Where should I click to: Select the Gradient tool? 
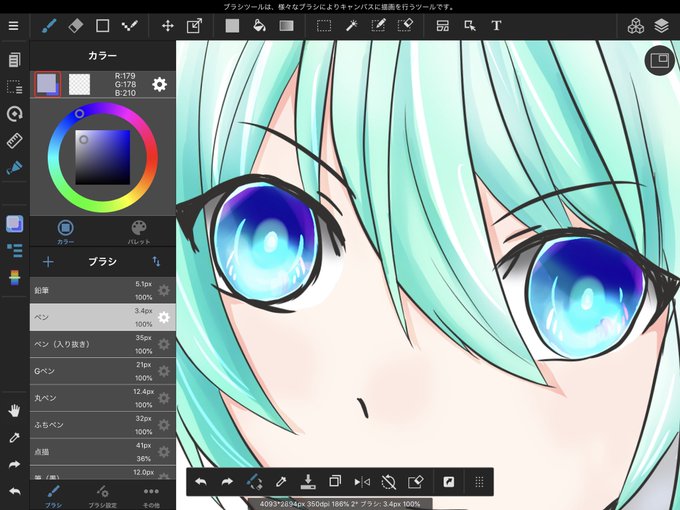[286, 26]
